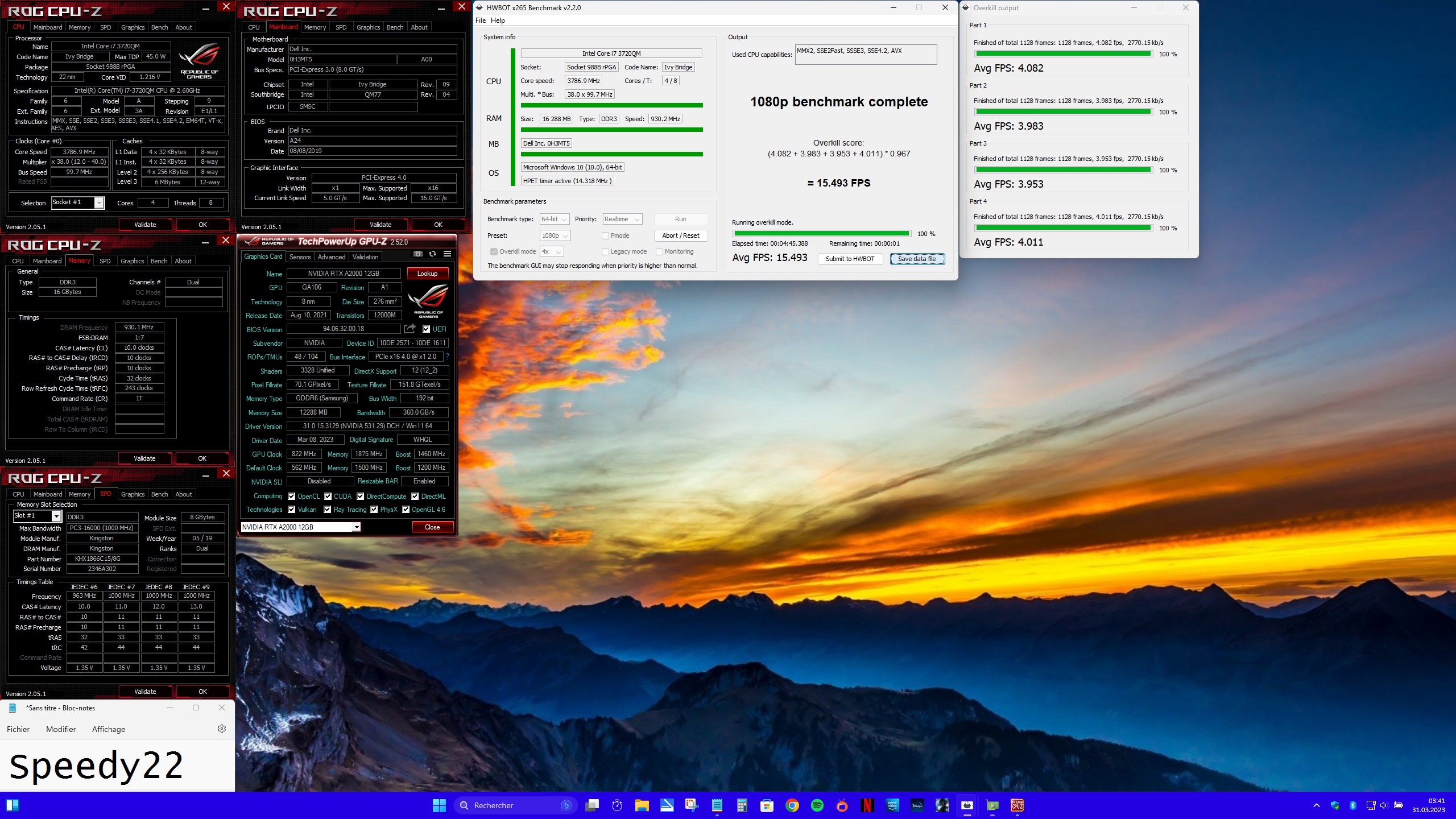
Task: Open the Slot #1 memory slot dropdown
Action: (38, 516)
